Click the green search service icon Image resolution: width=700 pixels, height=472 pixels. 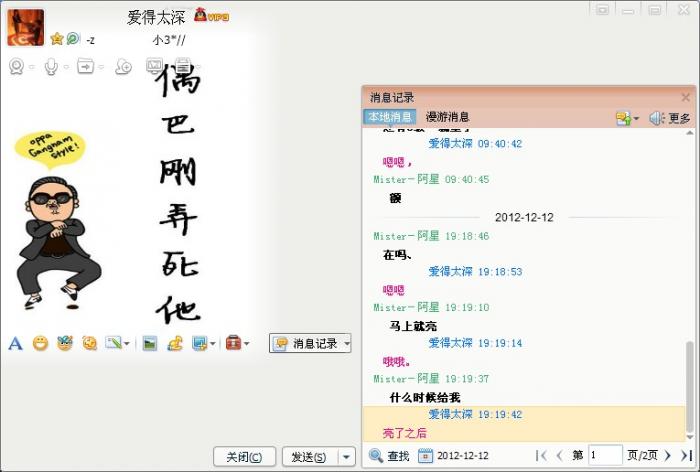tap(73, 39)
